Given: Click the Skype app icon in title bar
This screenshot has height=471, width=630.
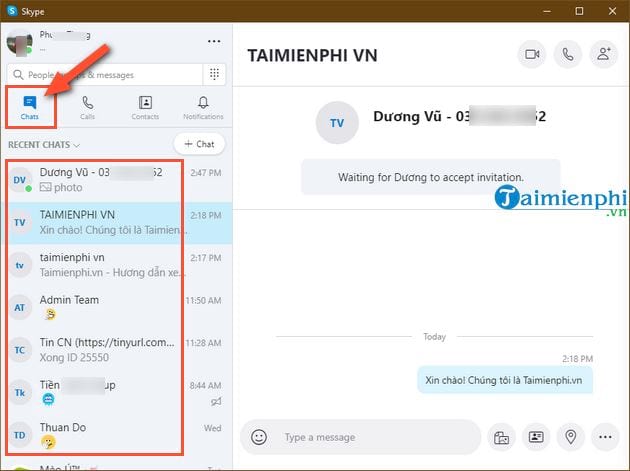Looking at the screenshot, I should coord(12,11).
